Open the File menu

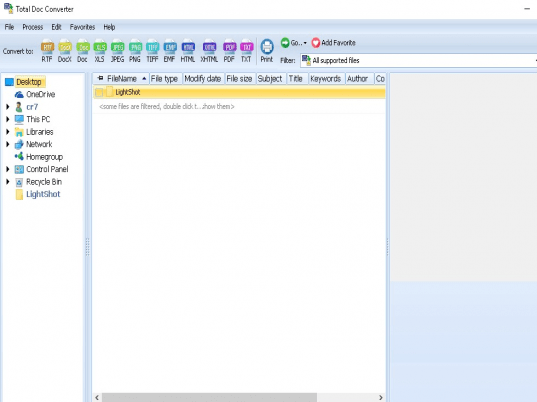point(9,27)
